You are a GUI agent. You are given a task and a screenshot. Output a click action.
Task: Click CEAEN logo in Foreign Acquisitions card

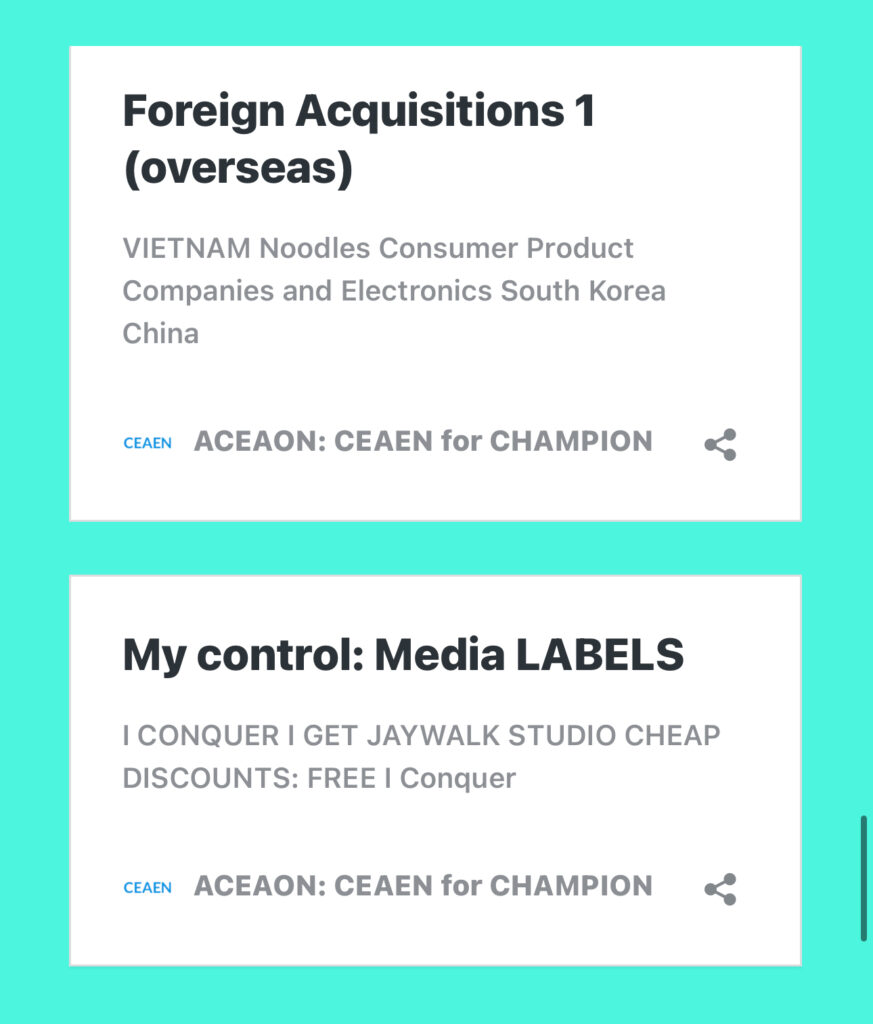148,443
